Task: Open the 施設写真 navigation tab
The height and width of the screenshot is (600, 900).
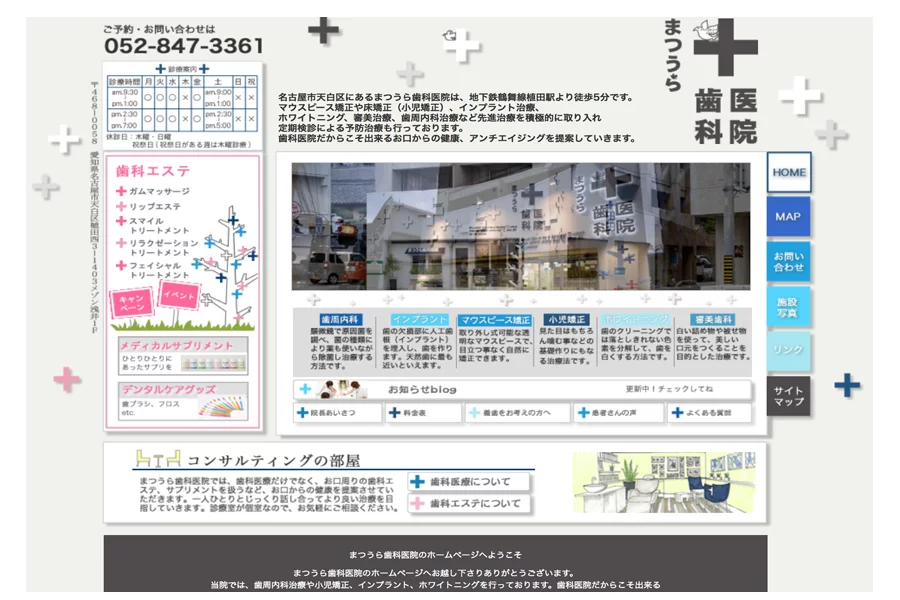Action: point(789,307)
